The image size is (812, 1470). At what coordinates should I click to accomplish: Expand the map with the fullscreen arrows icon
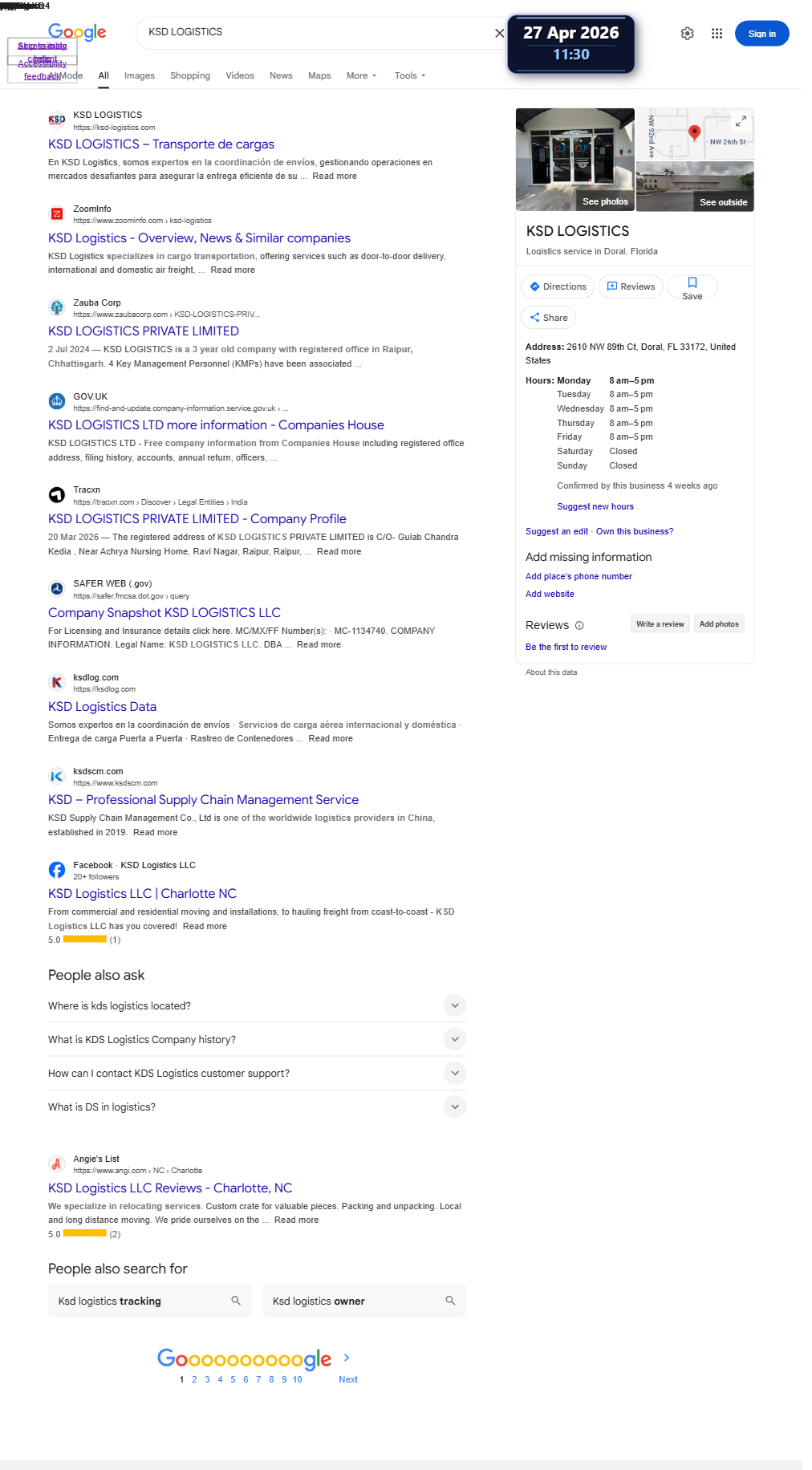coord(741,121)
